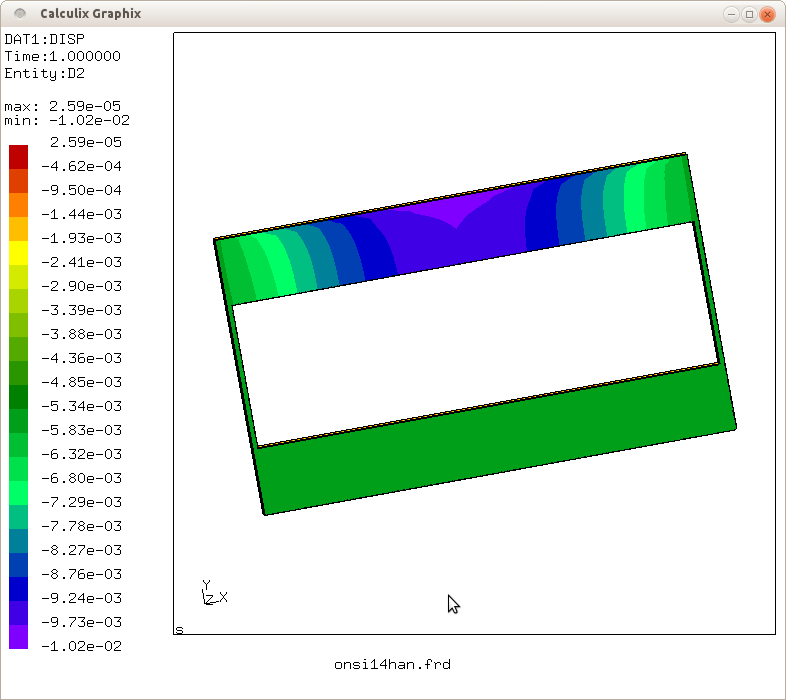Click the Calculix Graphix window menu icon
The height and width of the screenshot is (700, 786).
click(20, 14)
